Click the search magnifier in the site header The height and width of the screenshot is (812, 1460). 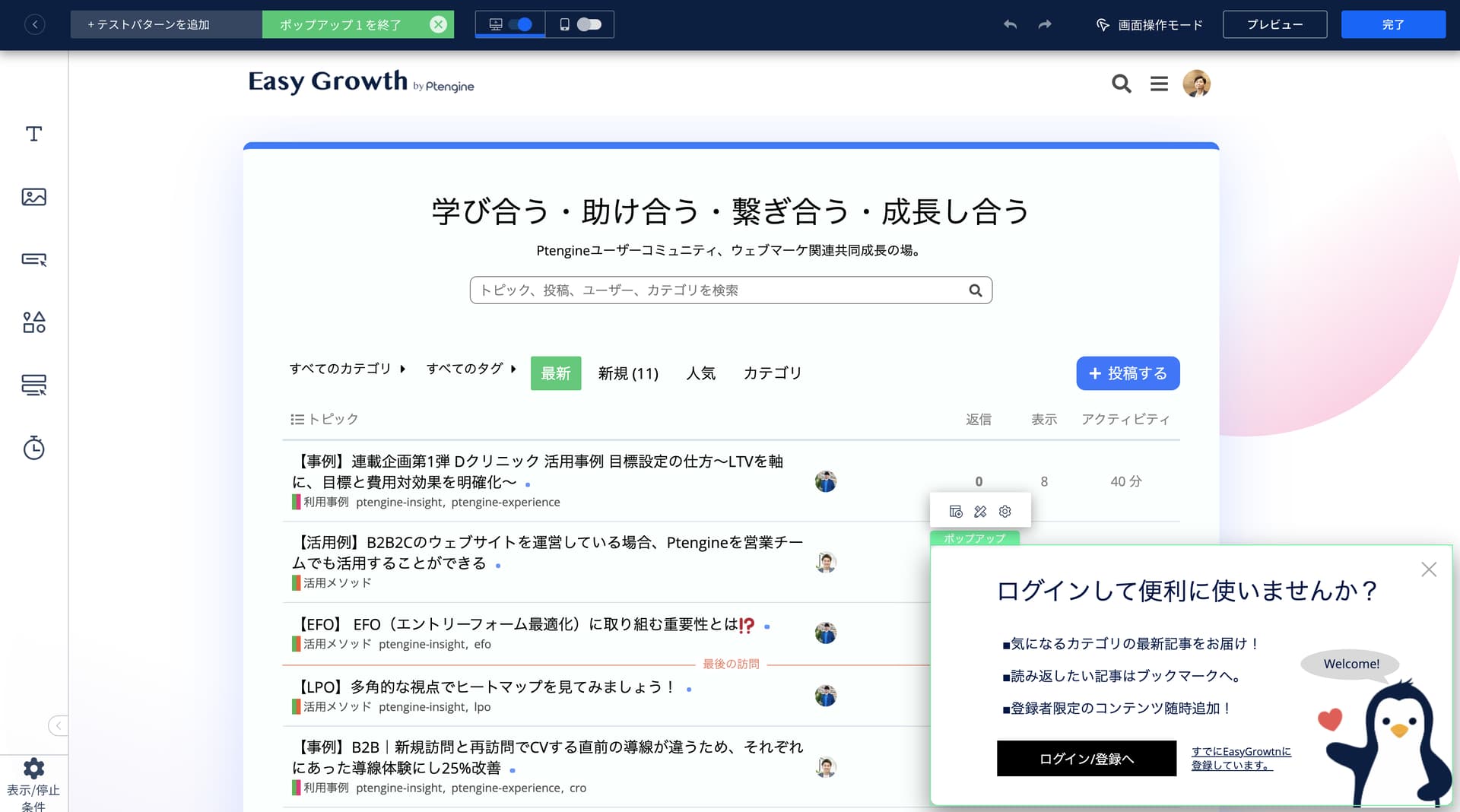click(x=1121, y=84)
